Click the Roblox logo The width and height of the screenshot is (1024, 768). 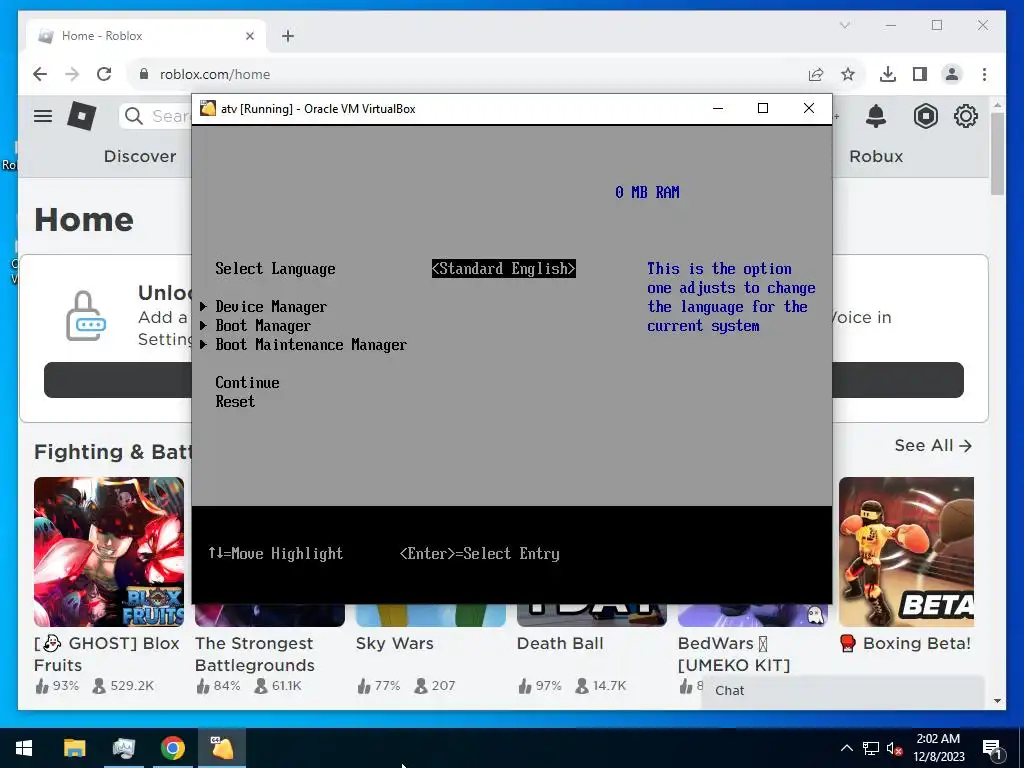82,116
